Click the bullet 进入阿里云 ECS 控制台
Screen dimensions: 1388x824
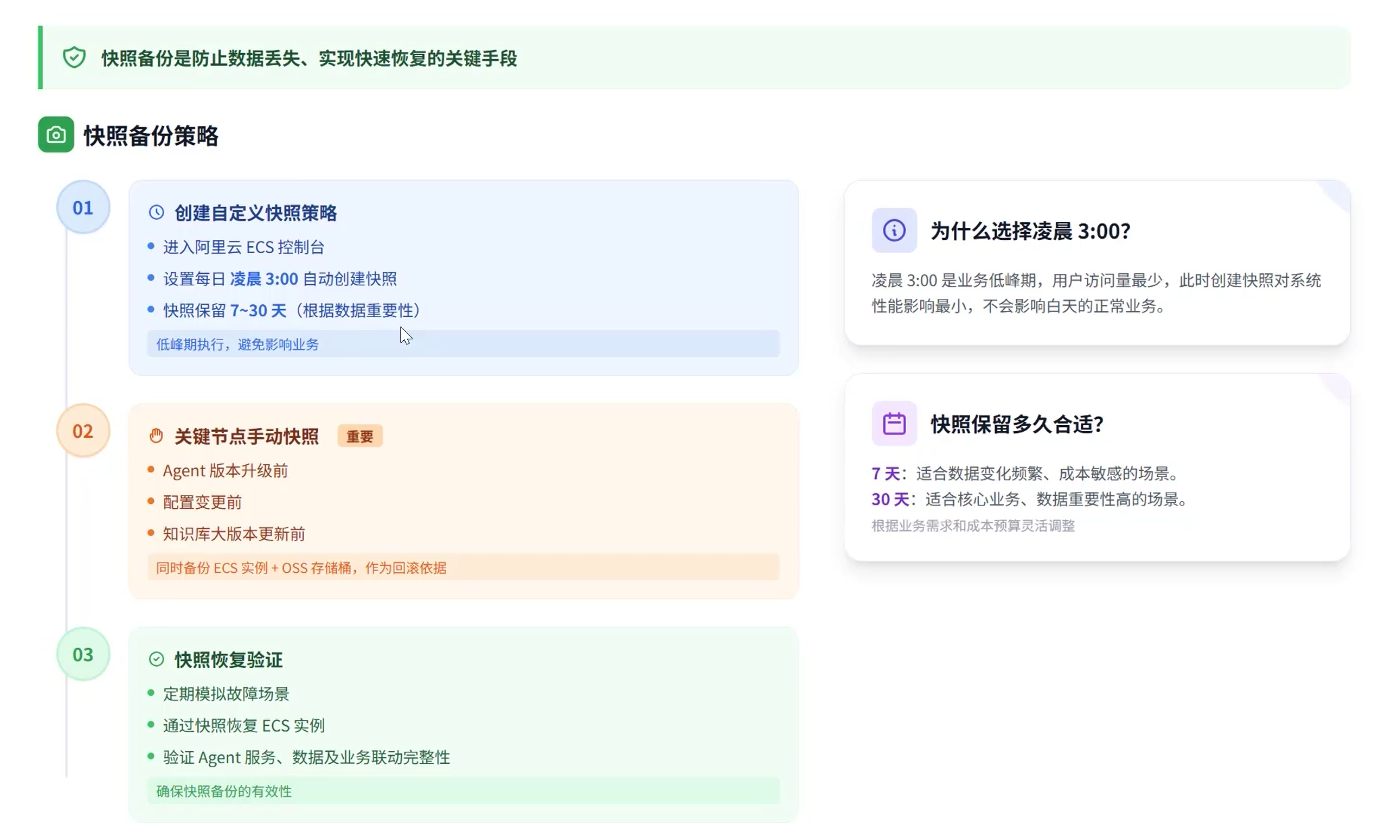(x=244, y=247)
